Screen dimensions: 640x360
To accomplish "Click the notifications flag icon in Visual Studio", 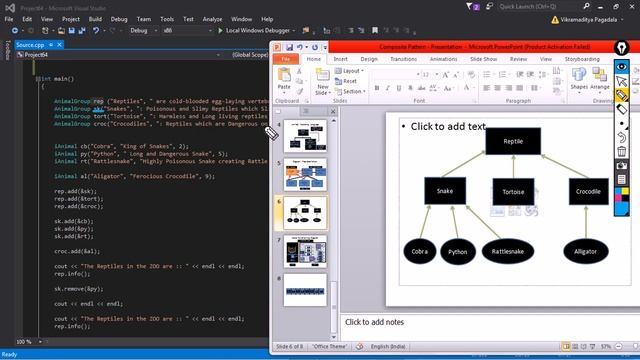I will [x=473, y=7].
